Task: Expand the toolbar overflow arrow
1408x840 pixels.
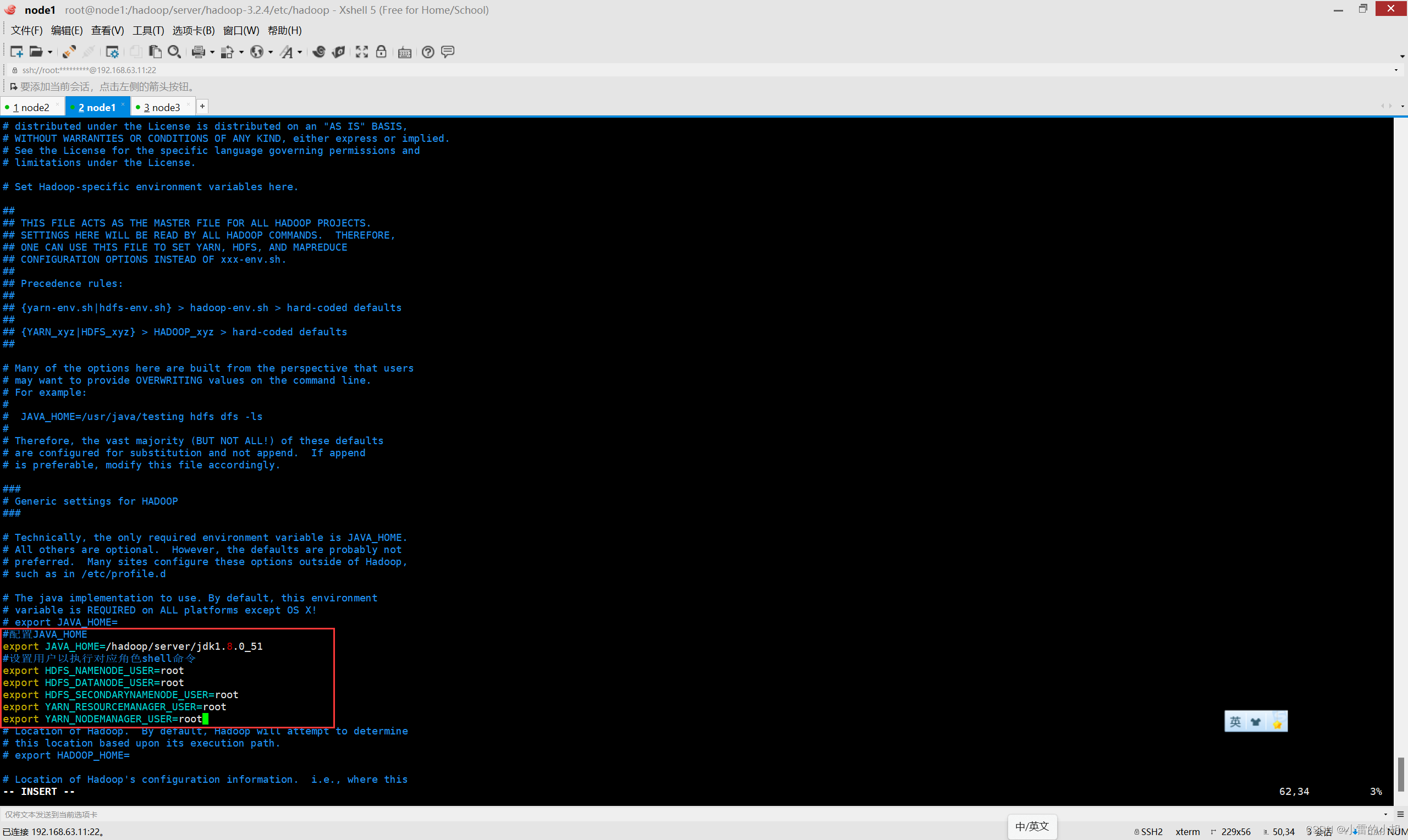Action: 1402,56
